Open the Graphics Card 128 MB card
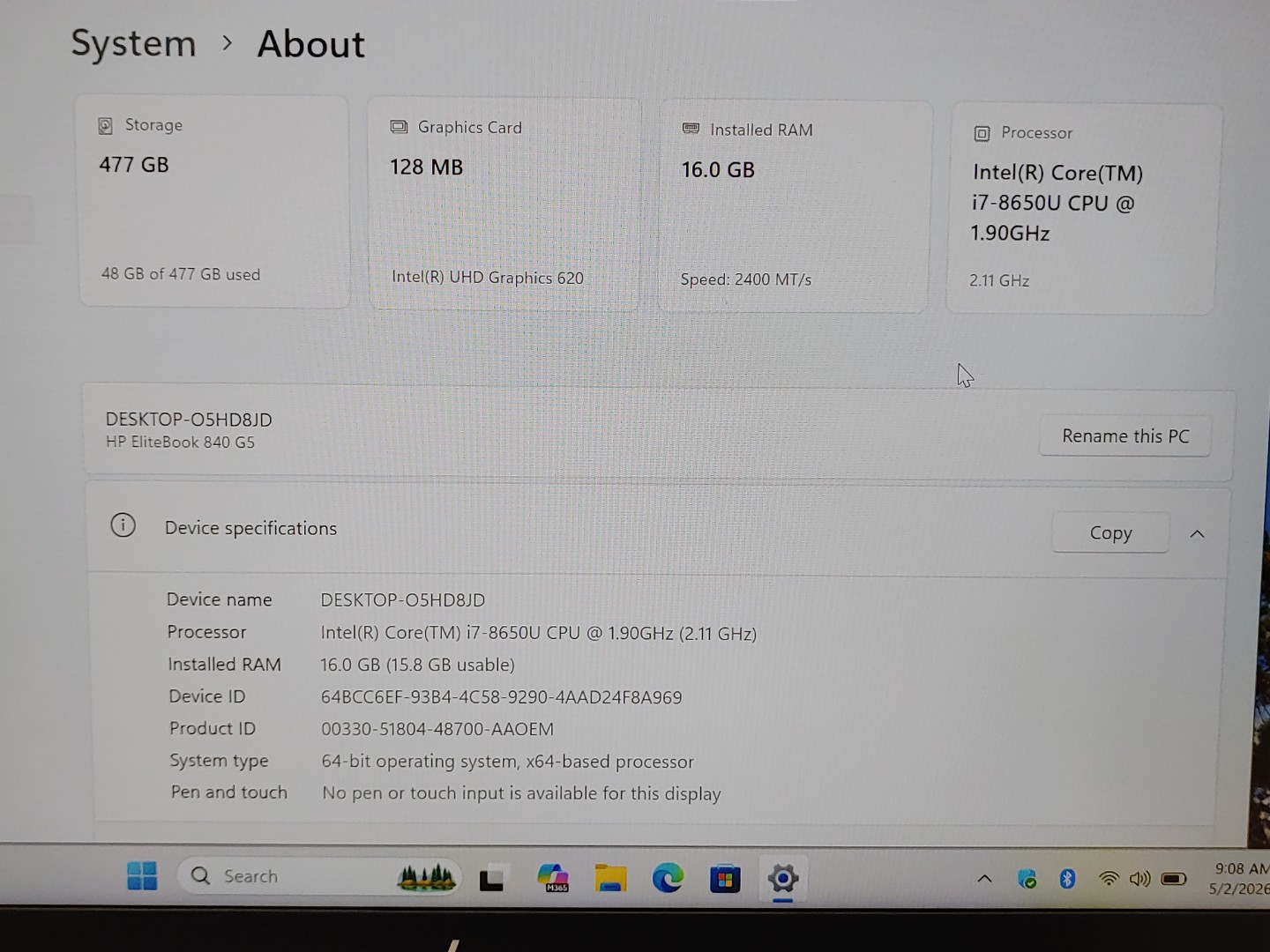1270x952 pixels. (x=504, y=205)
